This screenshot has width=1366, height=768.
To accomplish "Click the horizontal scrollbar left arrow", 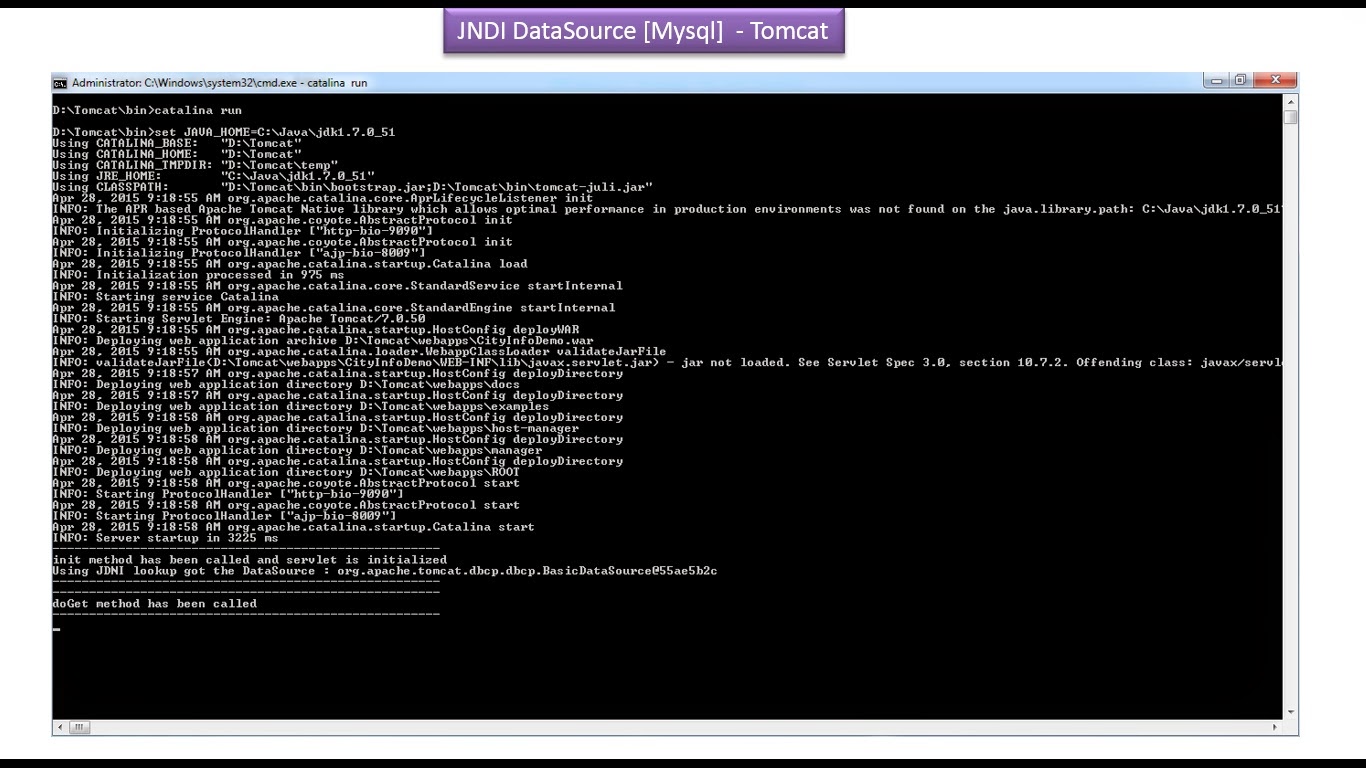I will click(60, 727).
